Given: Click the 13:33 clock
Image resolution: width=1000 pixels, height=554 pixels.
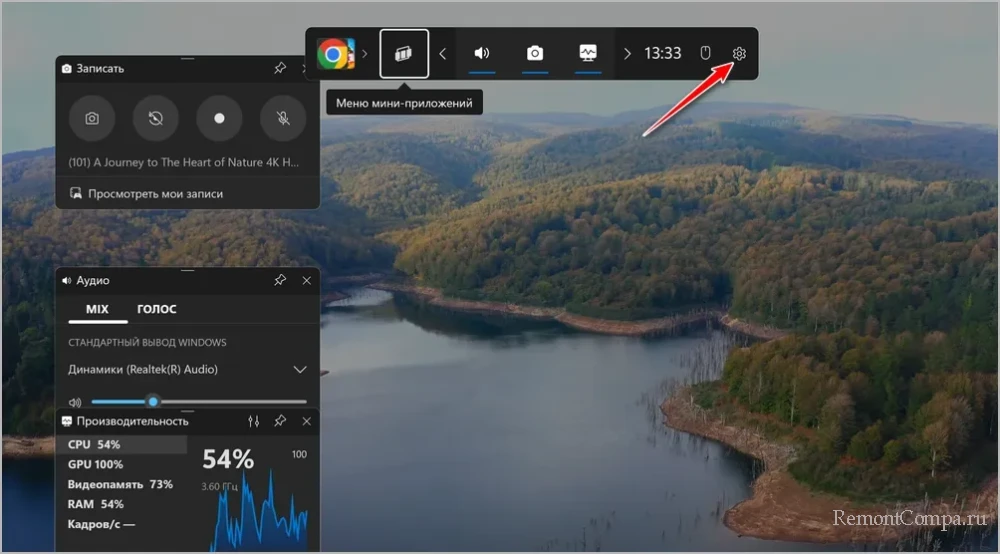Looking at the screenshot, I should pyautogui.click(x=662, y=53).
